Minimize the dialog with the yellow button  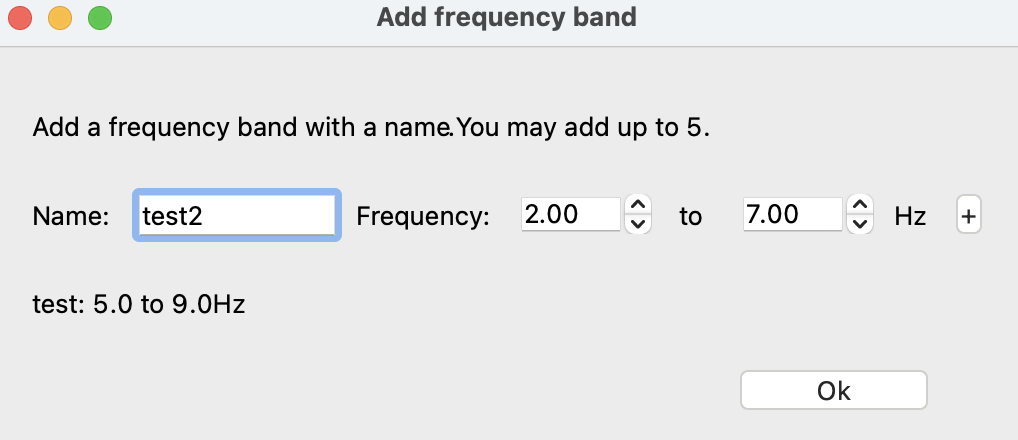60,18
